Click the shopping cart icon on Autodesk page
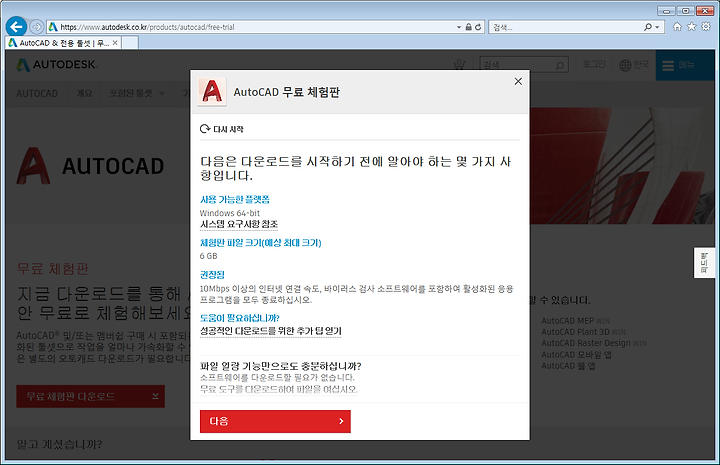 pyautogui.click(x=459, y=65)
